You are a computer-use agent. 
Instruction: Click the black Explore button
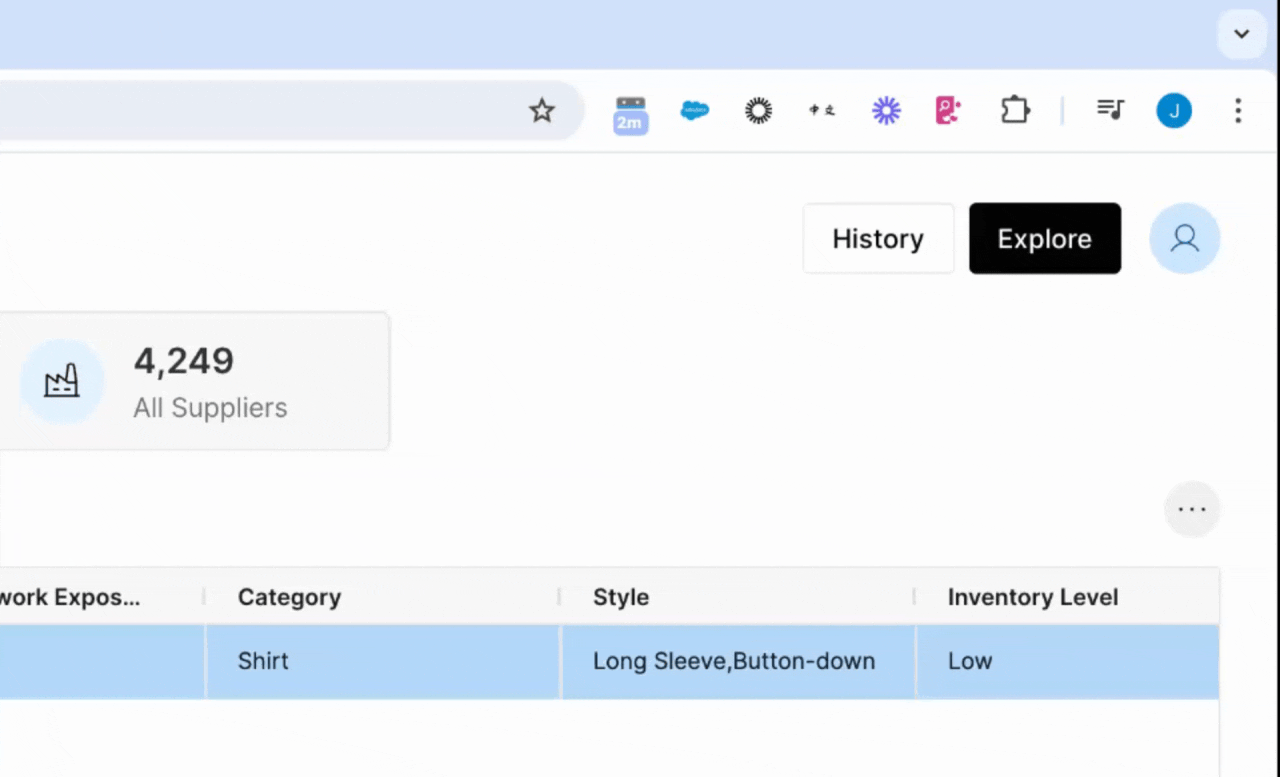1044,239
